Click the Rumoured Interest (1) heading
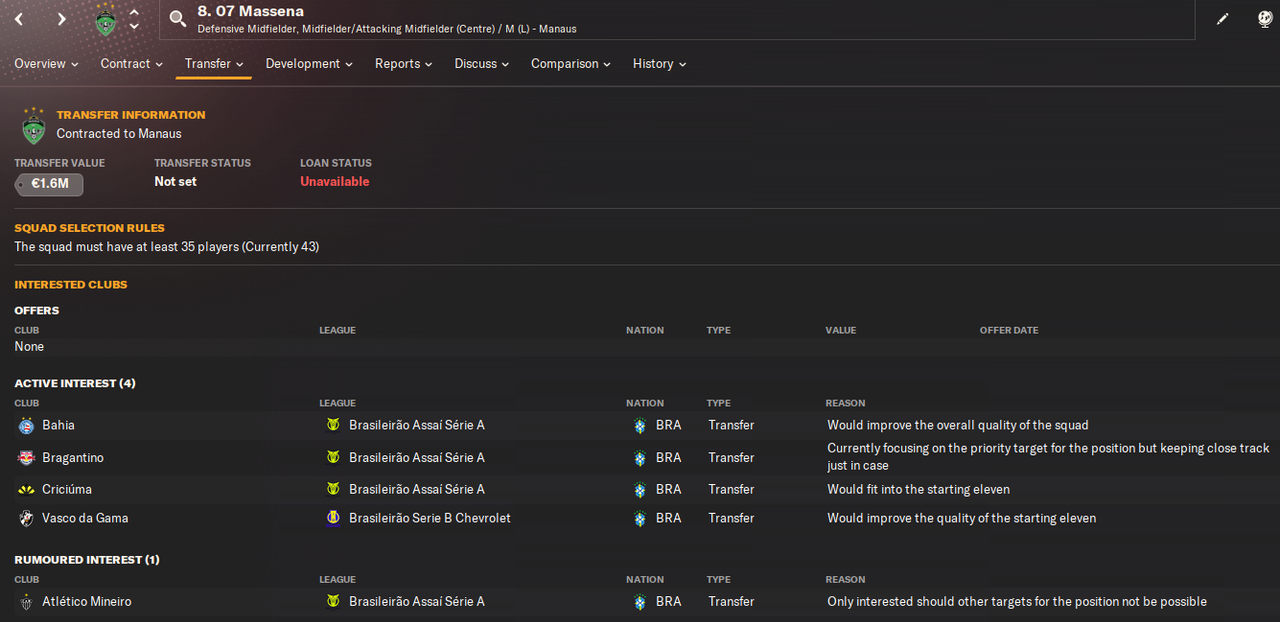The width and height of the screenshot is (1280, 622). 87,559
